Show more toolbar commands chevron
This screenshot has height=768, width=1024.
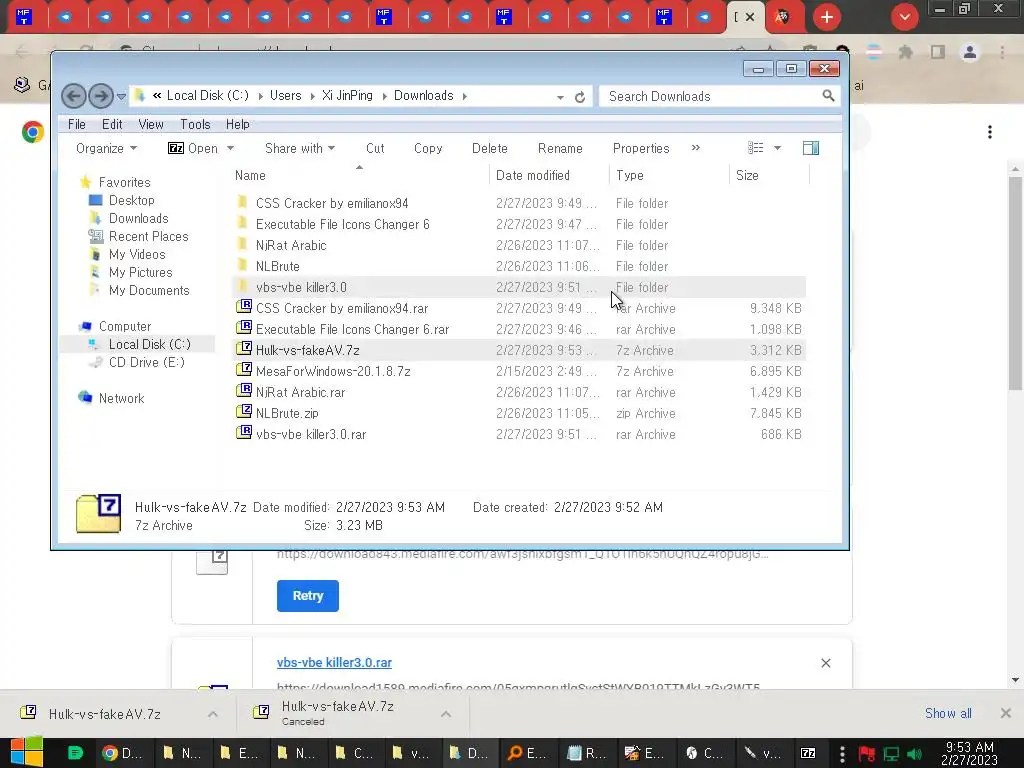(696, 148)
